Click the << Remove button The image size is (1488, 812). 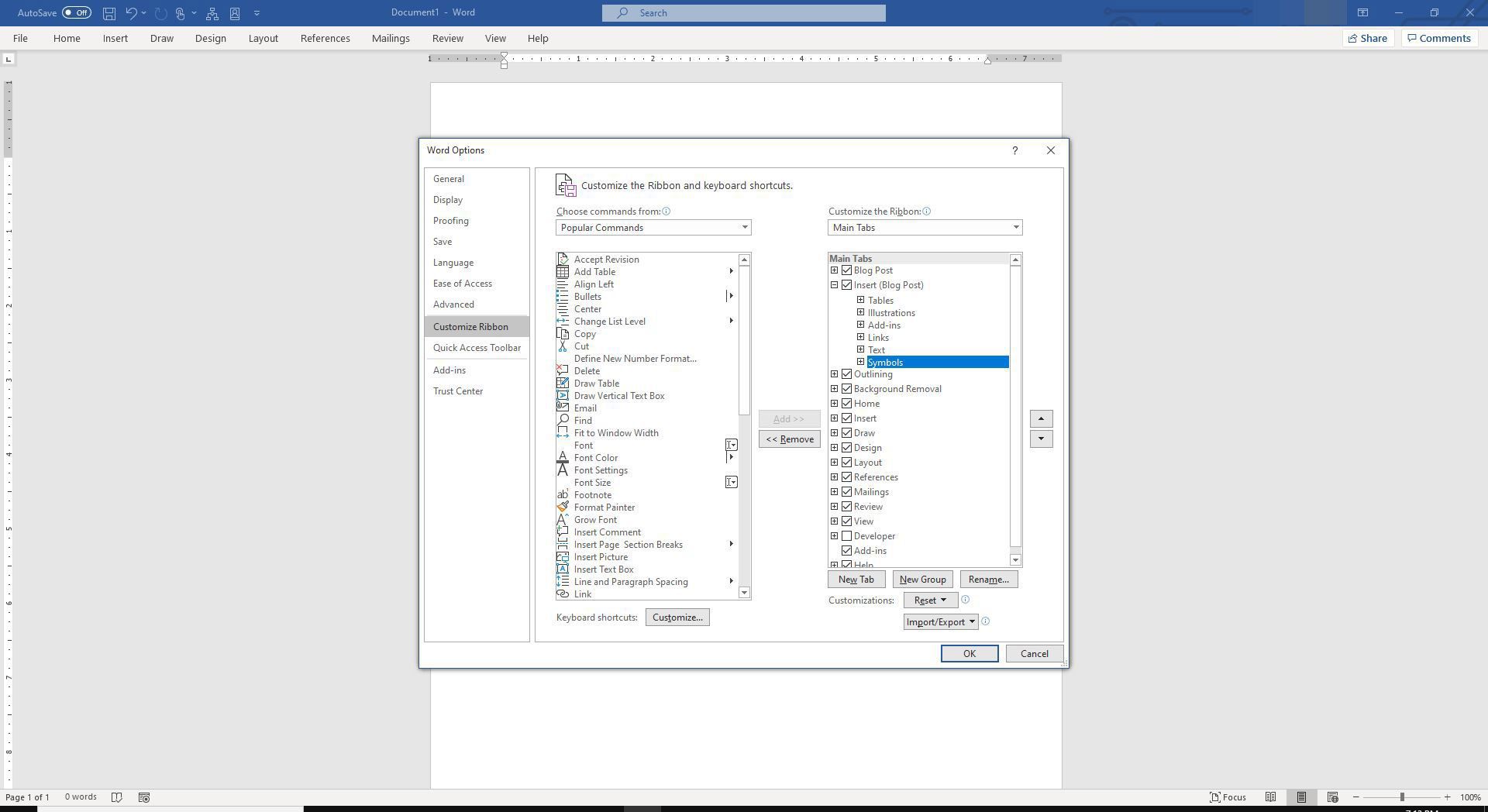789,439
